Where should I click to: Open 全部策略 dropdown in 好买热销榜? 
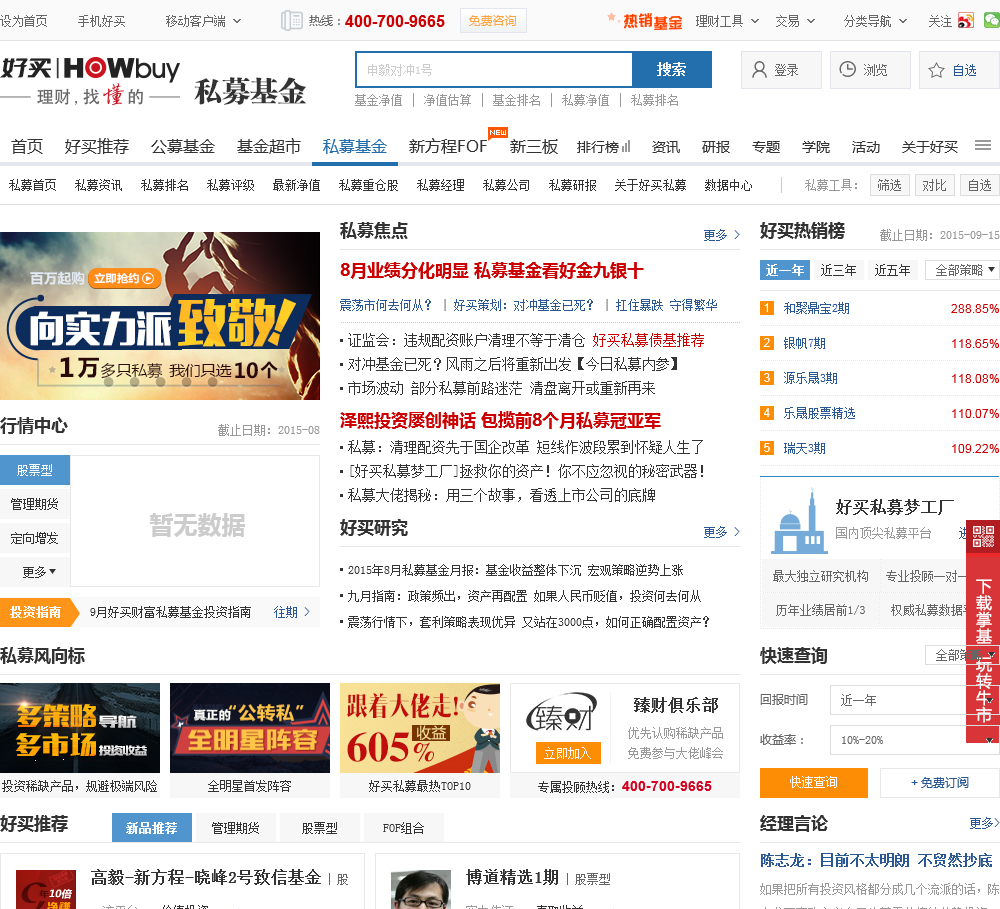coord(963,270)
